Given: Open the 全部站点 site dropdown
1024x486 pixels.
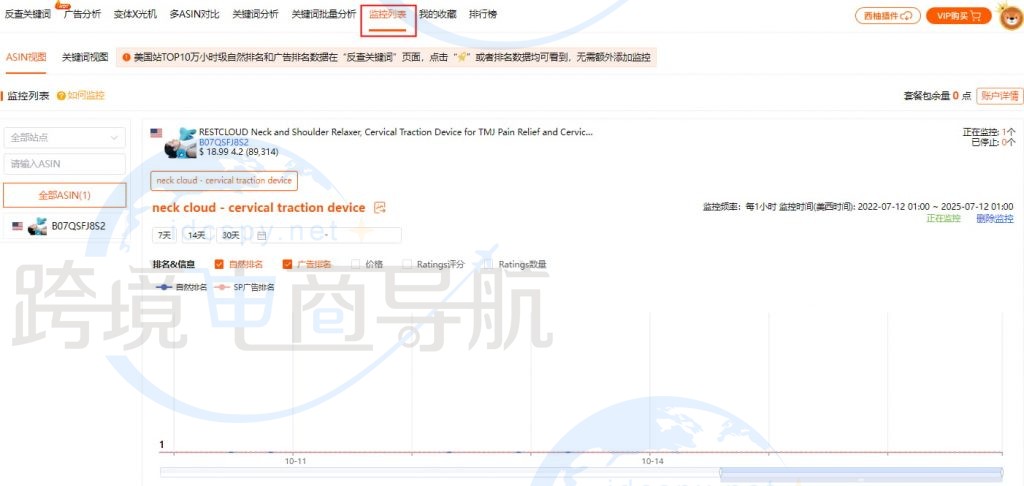Looking at the screenshot, I should [65, 137].
